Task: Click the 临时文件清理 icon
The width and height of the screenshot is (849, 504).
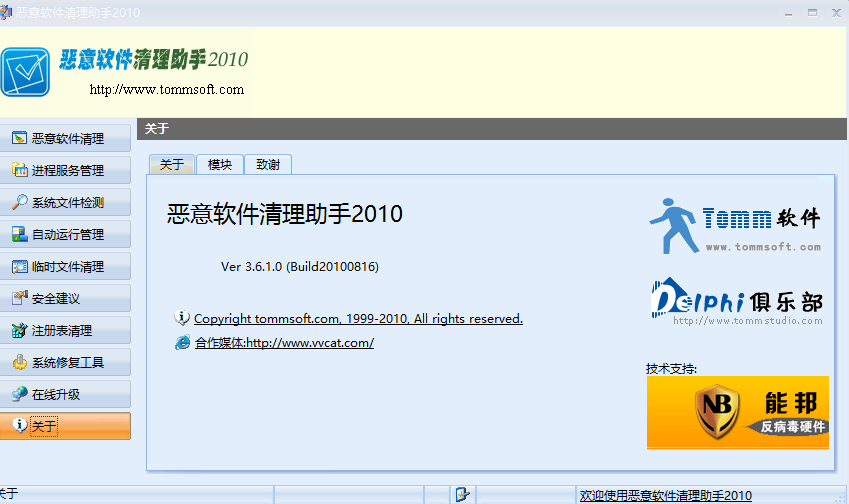Action: point(19,266)
